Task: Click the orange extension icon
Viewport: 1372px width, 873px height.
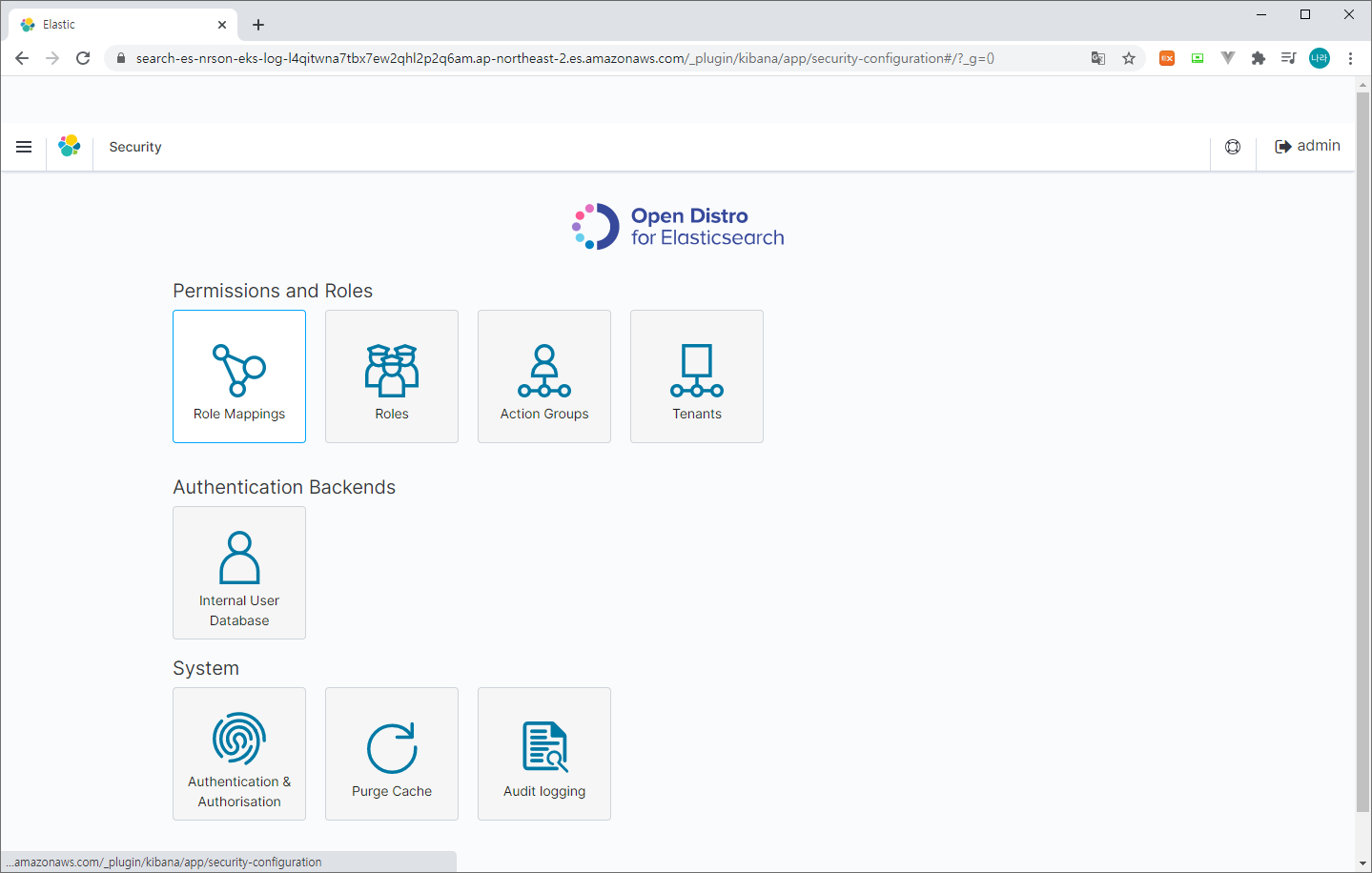Action: pos(1167,58)
